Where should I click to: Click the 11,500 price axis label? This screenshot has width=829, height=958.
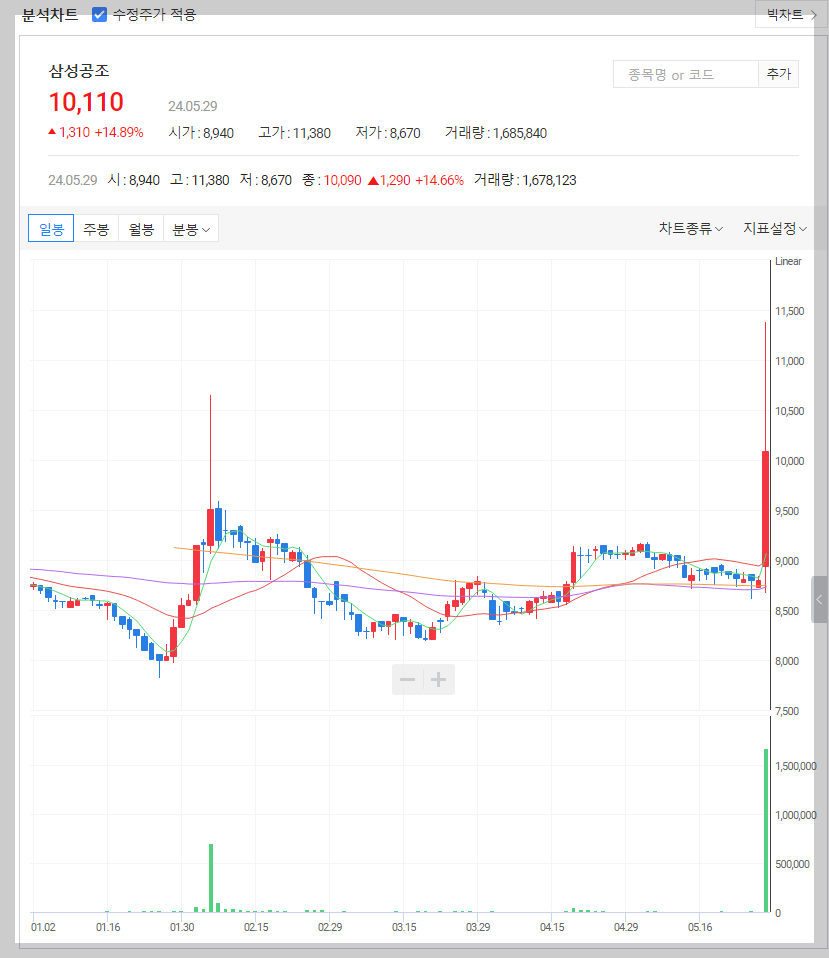coord(789,311)
